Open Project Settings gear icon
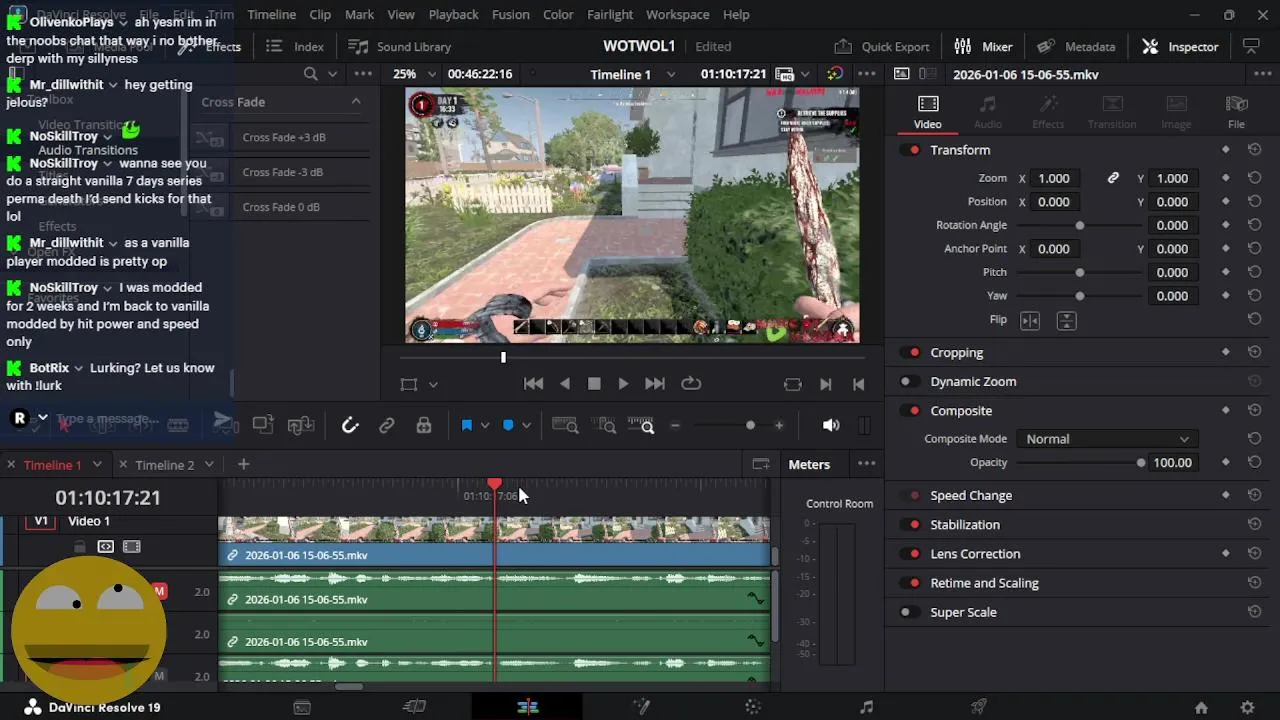1280x720 pixels. pos(1247,708)
